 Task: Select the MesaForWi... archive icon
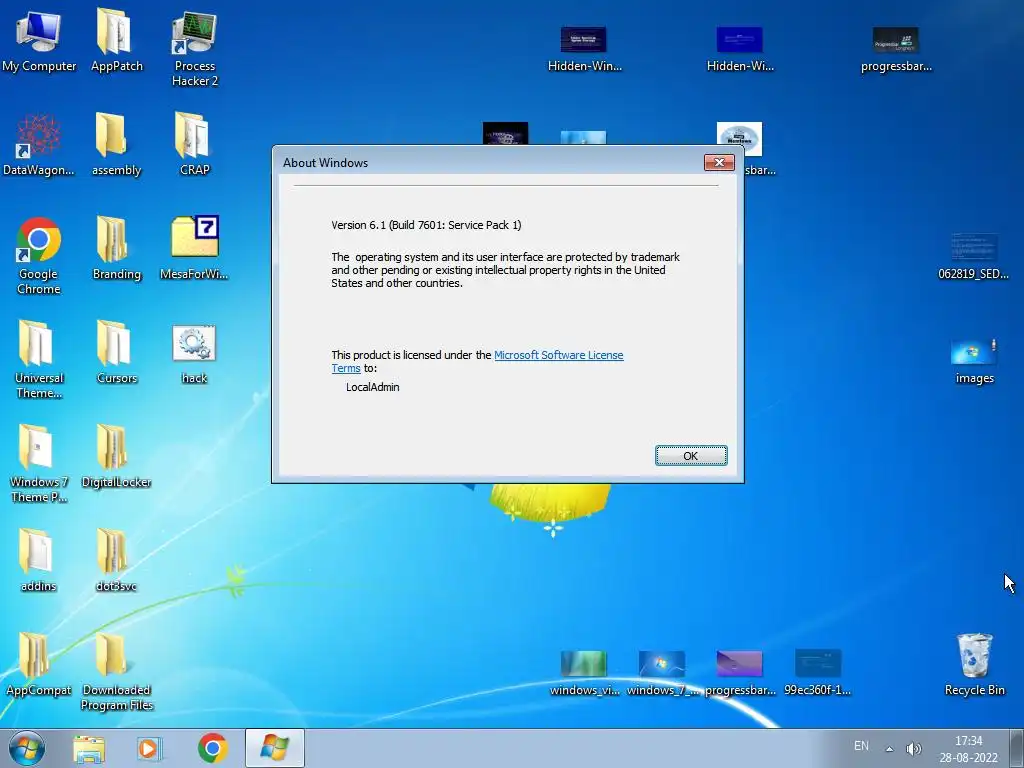[x=195, y=248]
